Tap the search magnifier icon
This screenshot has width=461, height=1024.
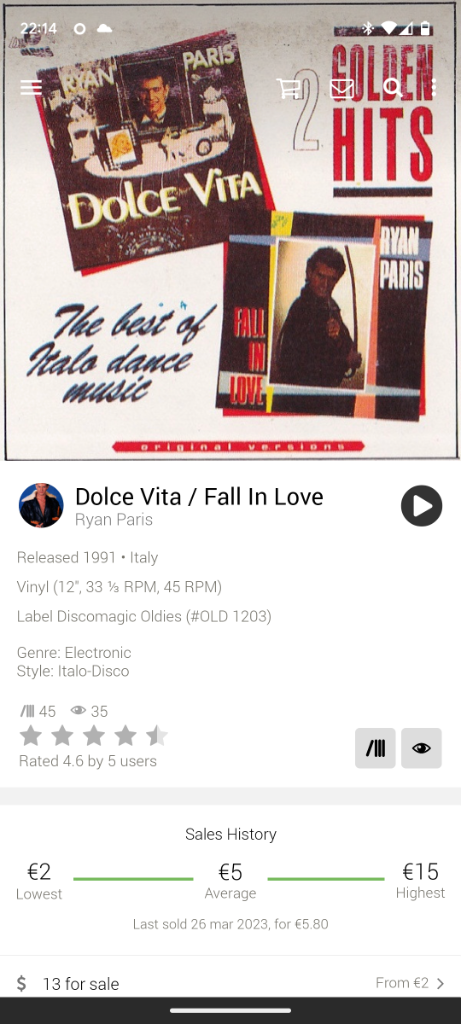392,88
